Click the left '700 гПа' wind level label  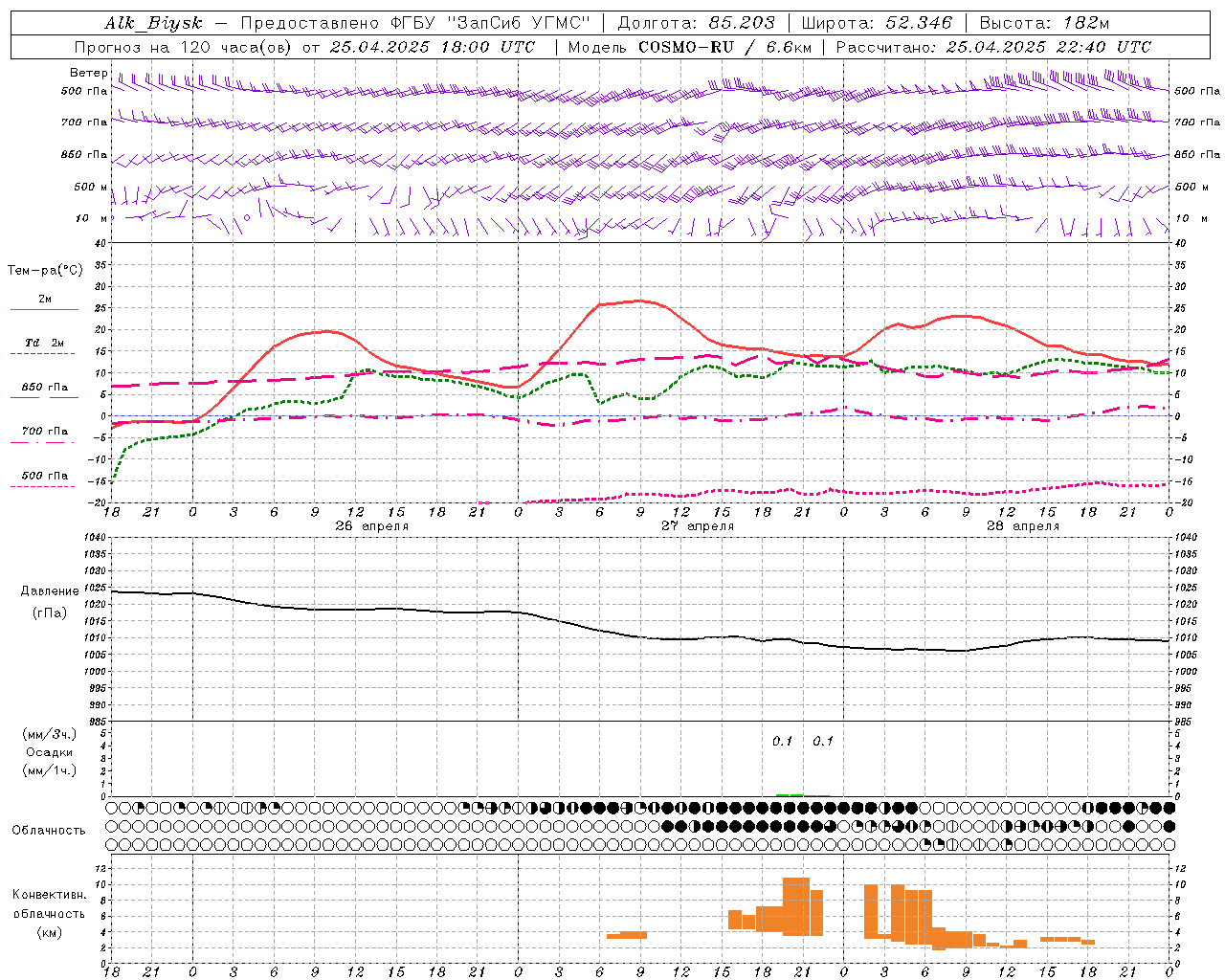(84, 122)
